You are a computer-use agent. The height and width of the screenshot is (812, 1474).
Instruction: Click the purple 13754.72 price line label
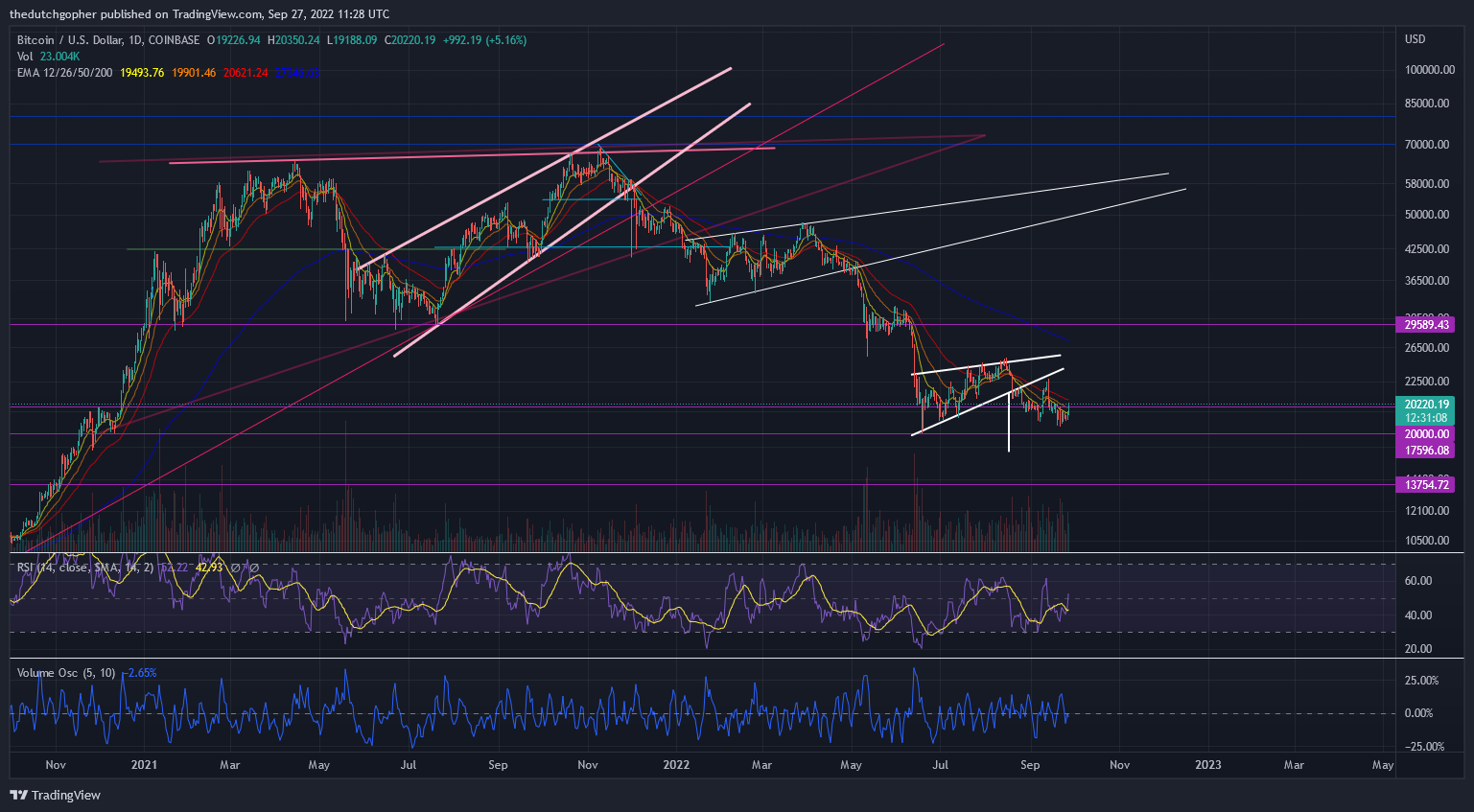[1427, 485]
